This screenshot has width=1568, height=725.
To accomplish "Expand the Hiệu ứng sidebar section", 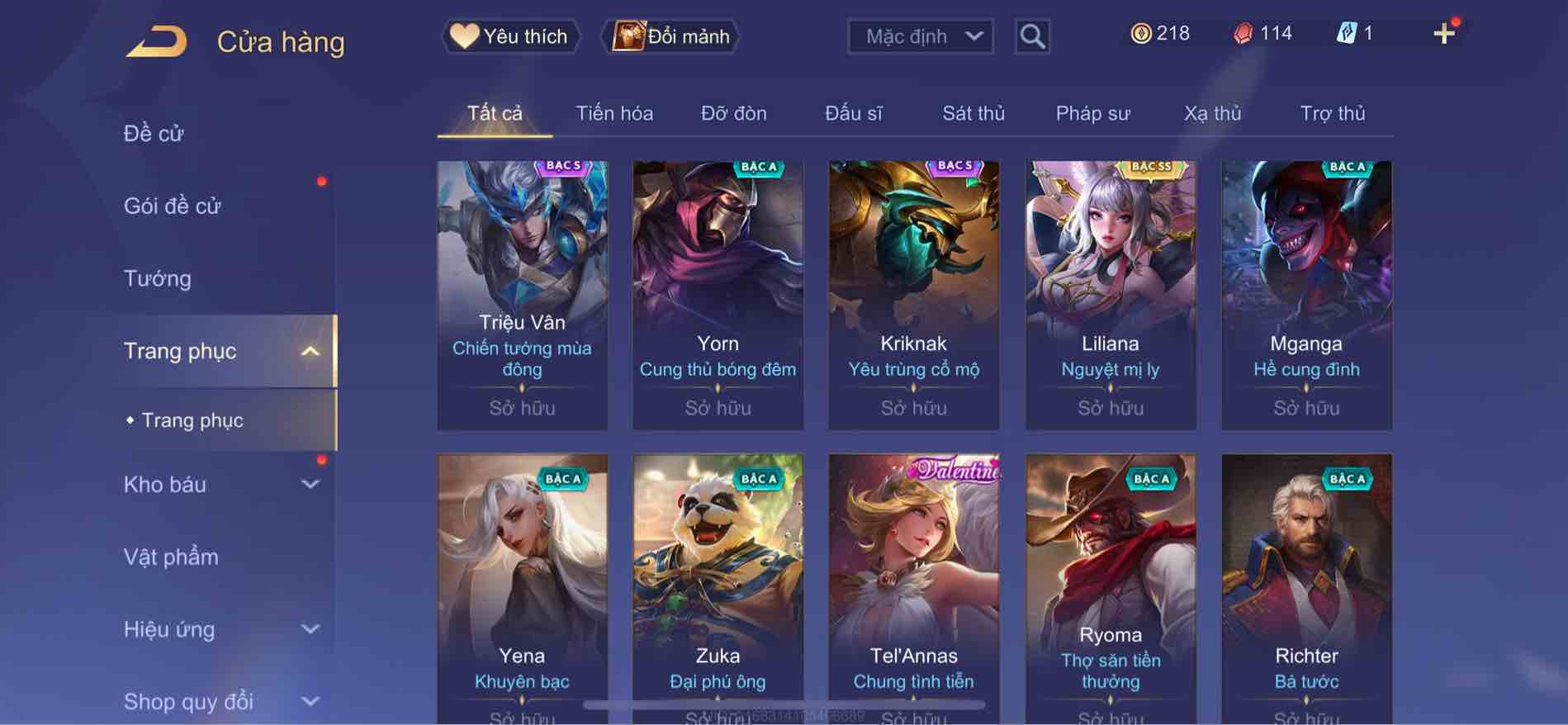I will click(310, 629).
